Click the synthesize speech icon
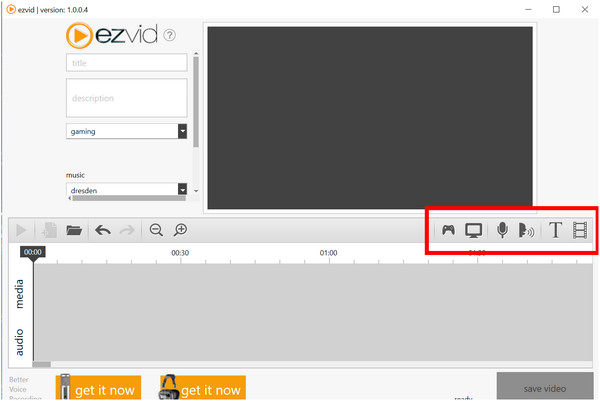This screenshot has height=401, width=600. coord(526,230)
